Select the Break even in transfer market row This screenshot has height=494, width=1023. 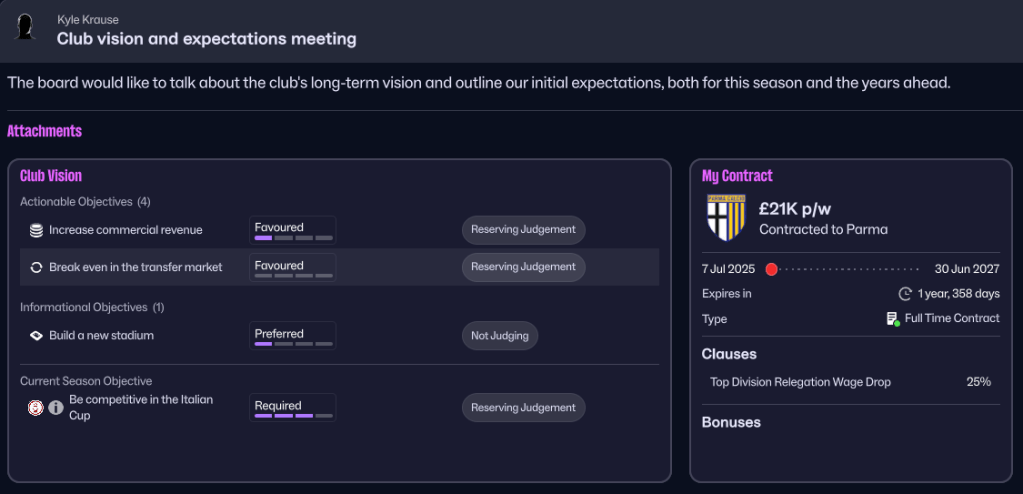136,267
